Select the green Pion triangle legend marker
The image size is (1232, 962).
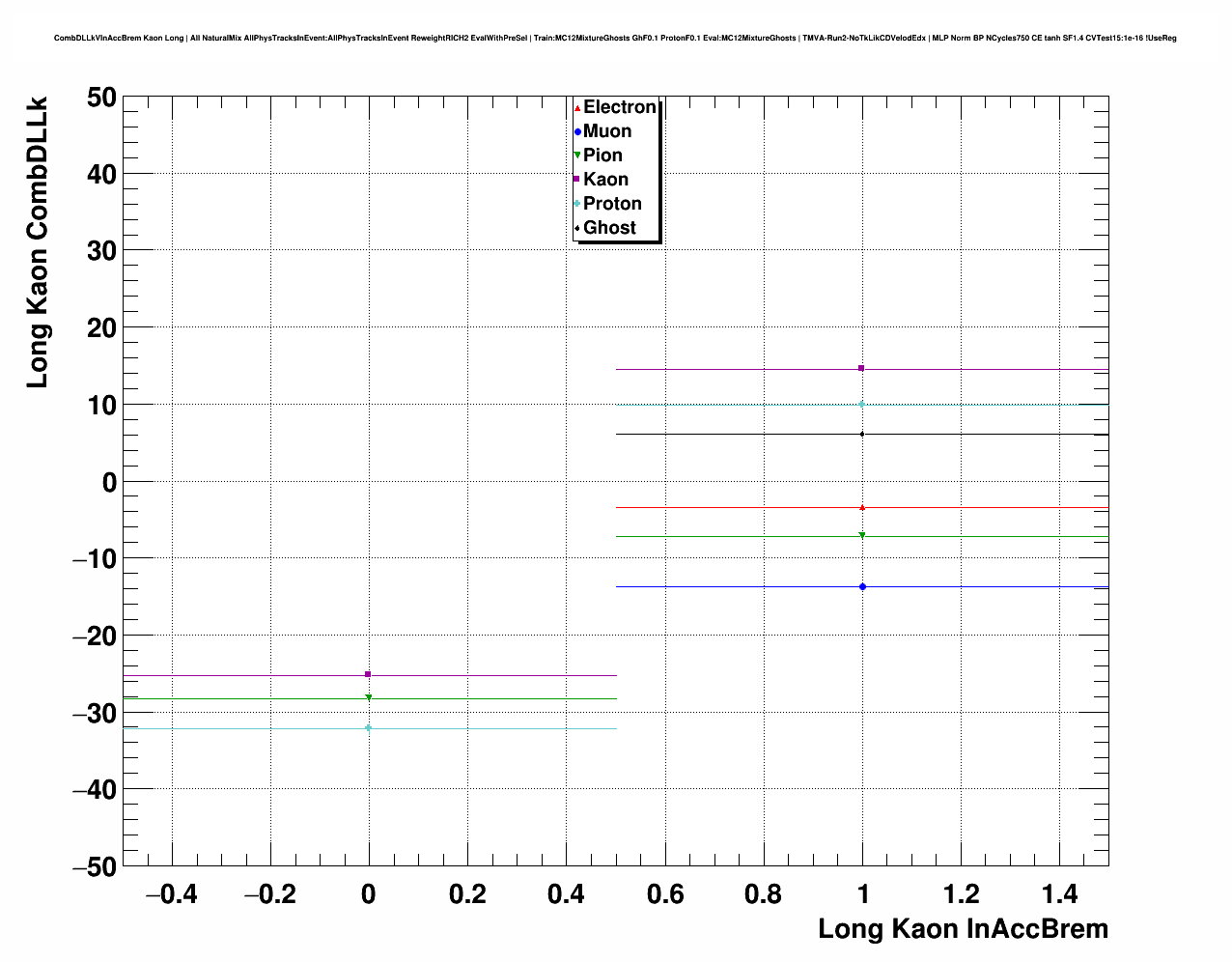point(577,156)
